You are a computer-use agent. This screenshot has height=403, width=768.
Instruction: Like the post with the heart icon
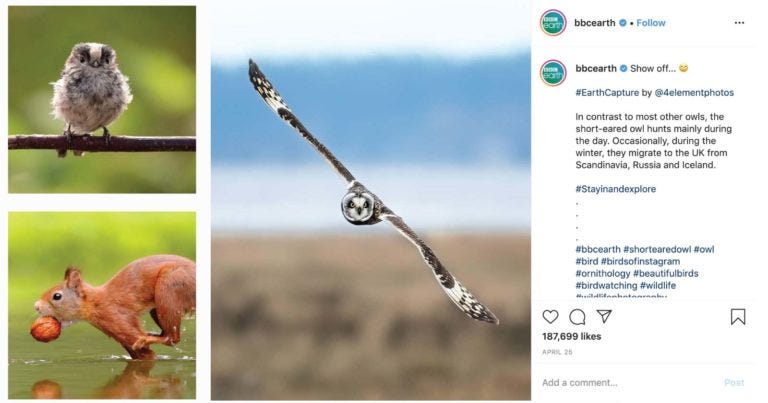[x=550, y=317]
